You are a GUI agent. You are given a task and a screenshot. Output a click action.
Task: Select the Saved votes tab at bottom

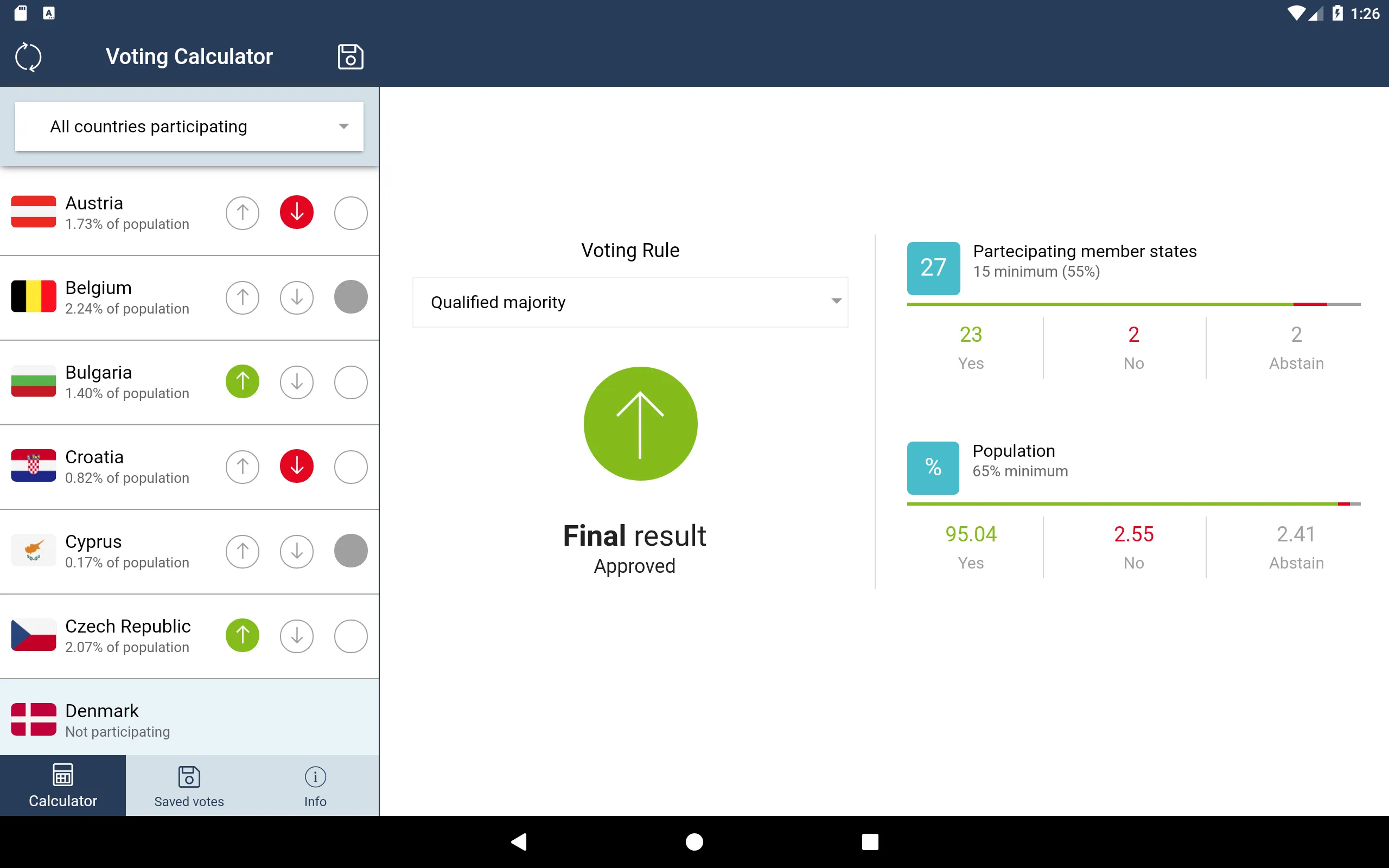pyautogui.click(x=188, y=786)
